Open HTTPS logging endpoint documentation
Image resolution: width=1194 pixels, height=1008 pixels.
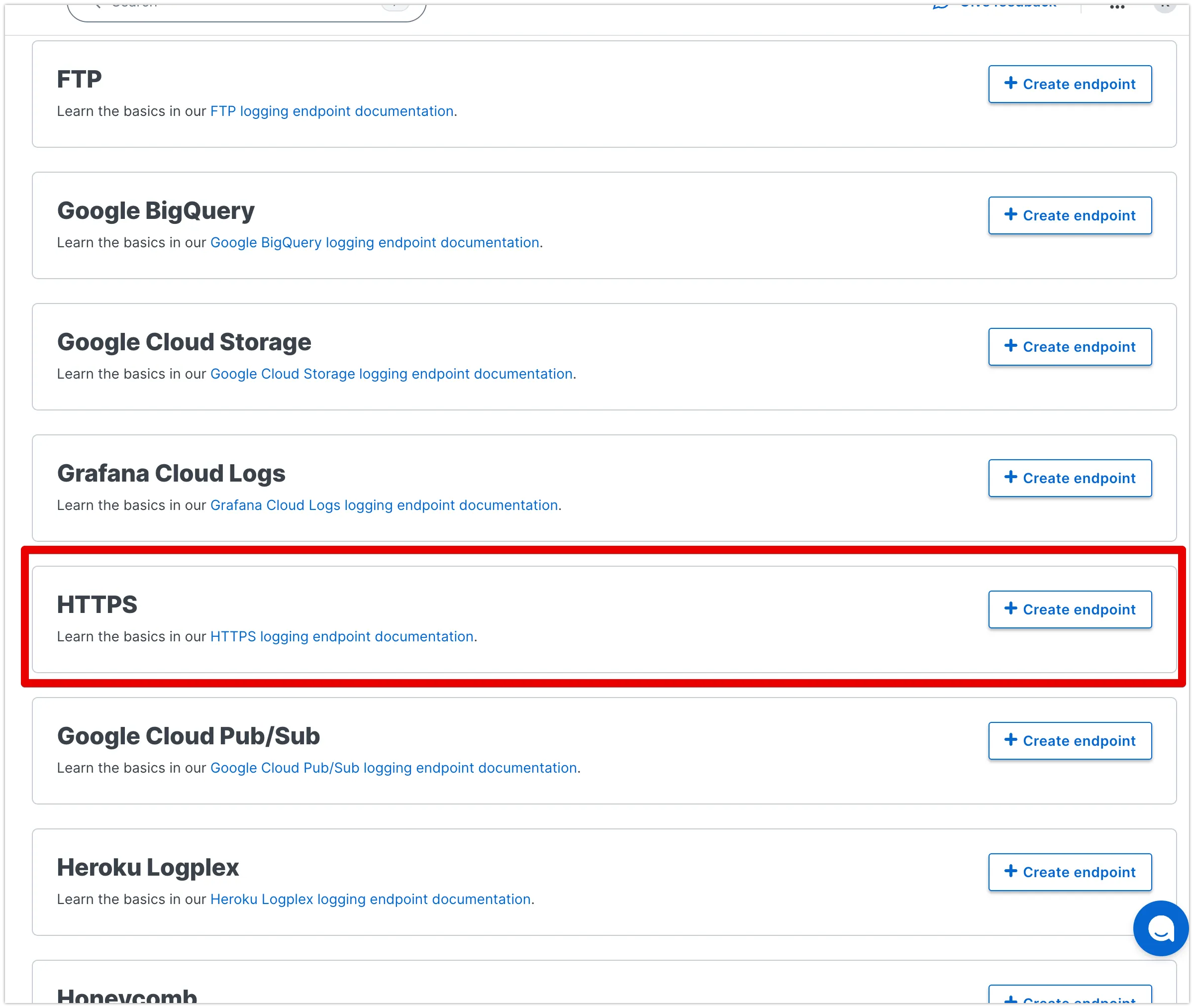pyautogui.click(x=341, y=636)
